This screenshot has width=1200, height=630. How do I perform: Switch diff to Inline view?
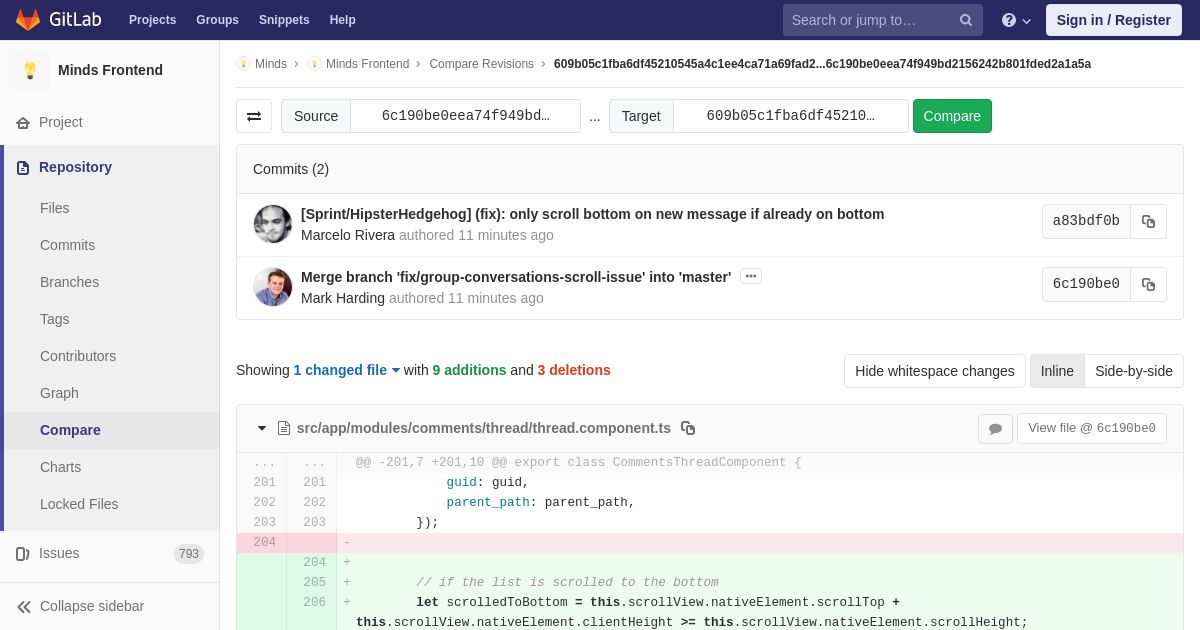click(x=1057, y=371)
